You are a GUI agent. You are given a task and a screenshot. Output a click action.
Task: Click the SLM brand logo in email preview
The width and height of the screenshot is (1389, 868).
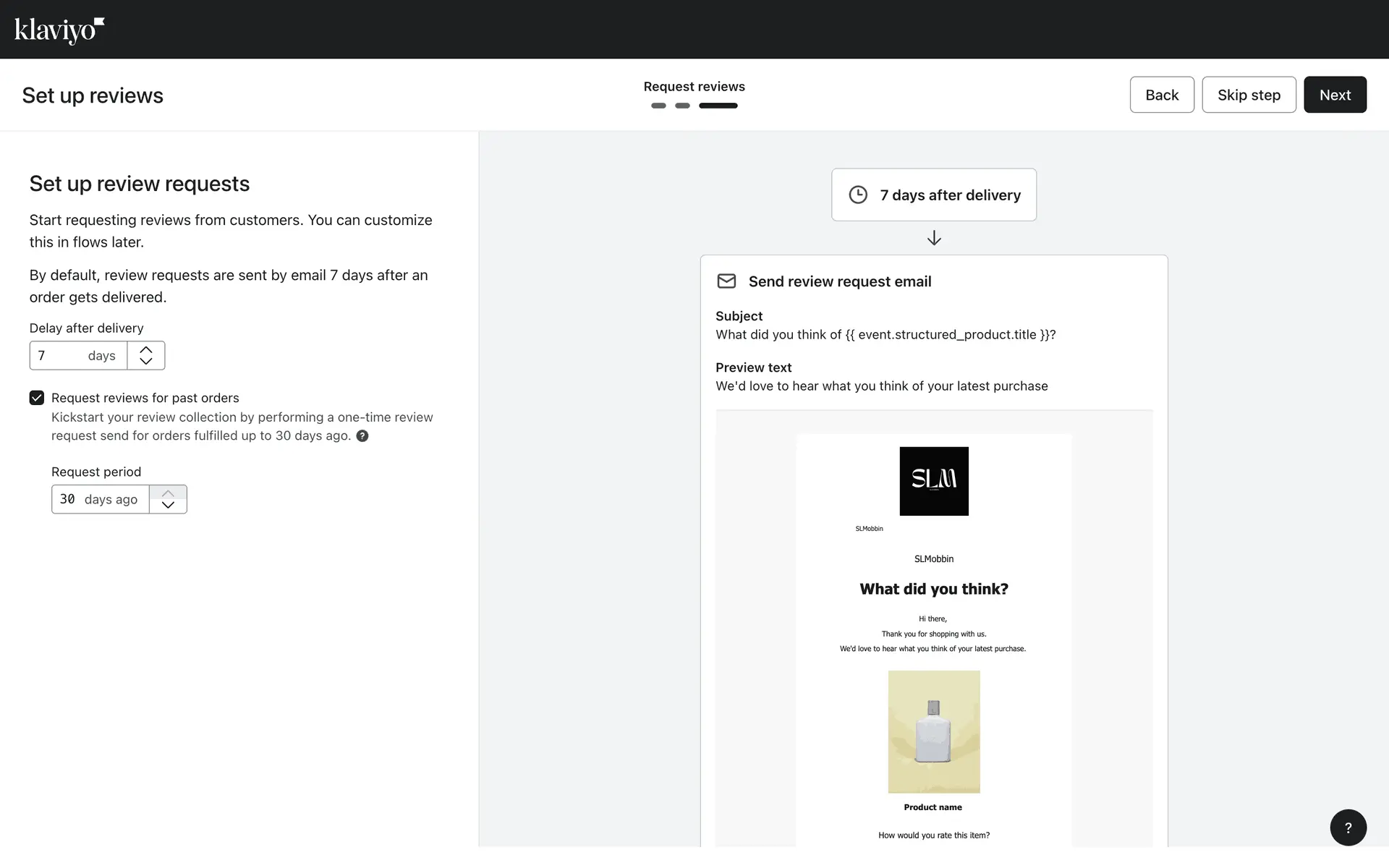933,481
